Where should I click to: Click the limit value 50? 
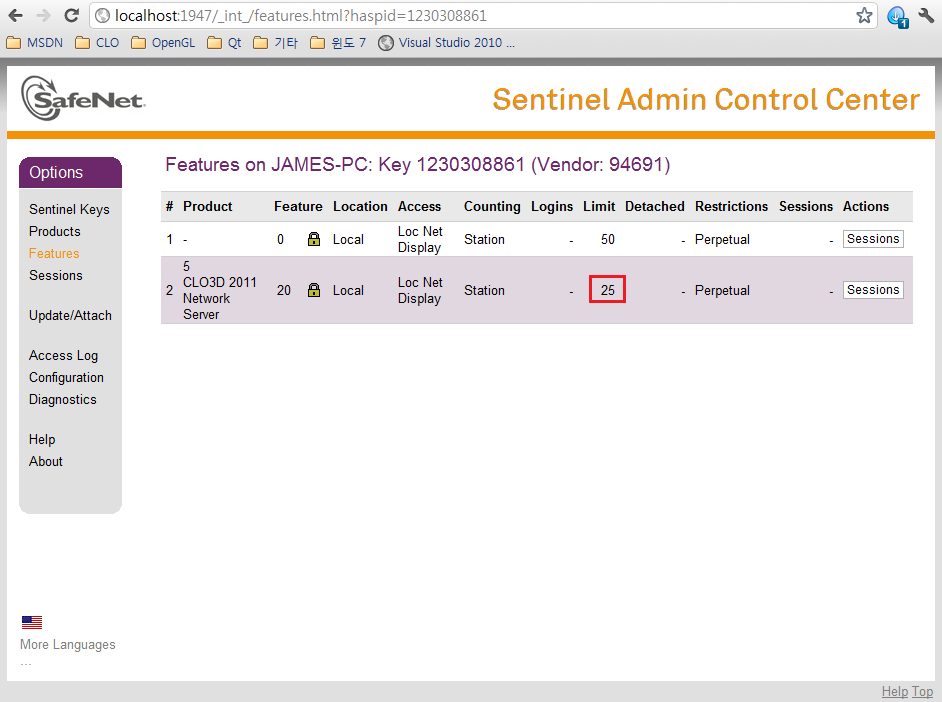[607, 240]
